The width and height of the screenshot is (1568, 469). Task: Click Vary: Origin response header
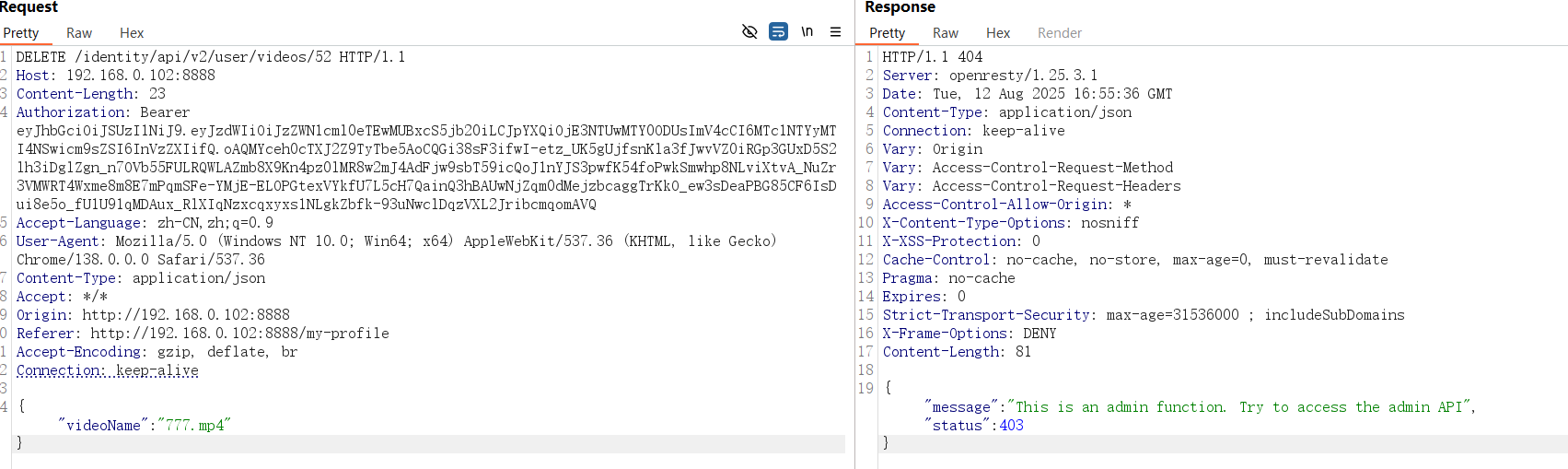933,149
